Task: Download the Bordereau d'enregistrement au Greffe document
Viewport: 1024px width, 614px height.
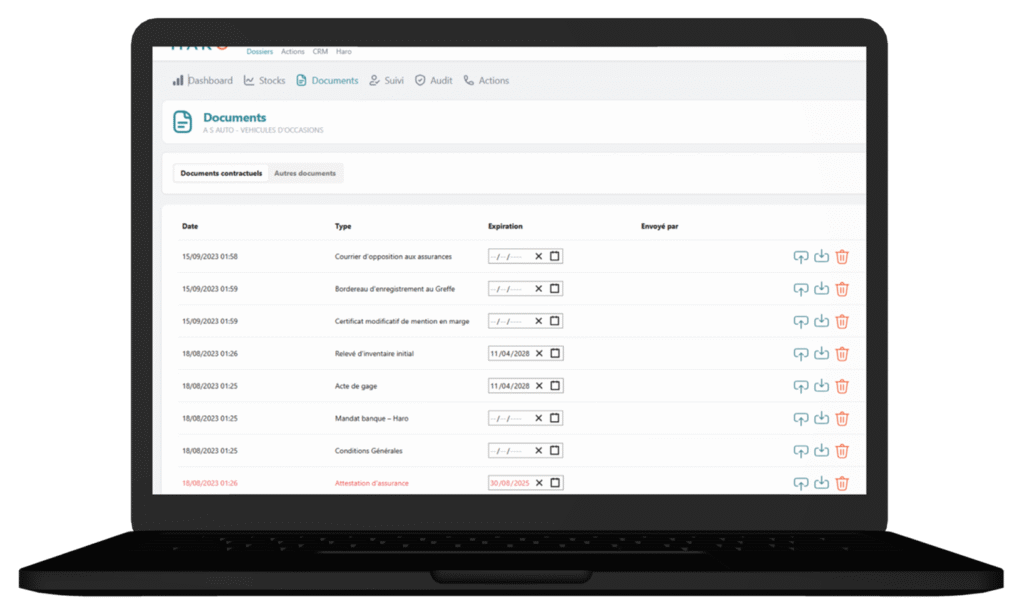Action: 821,289
